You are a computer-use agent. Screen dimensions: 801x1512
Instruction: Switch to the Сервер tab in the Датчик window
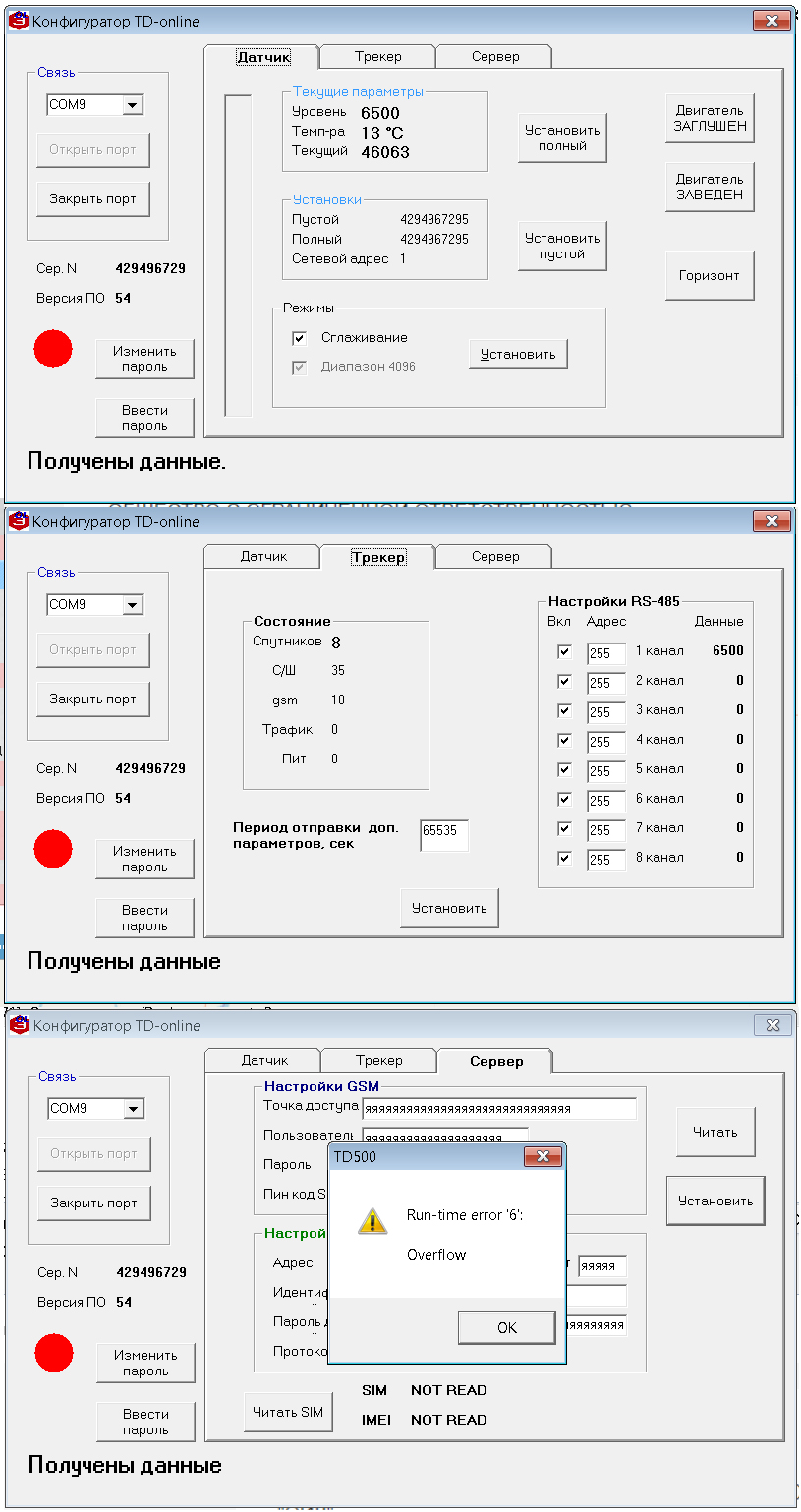click(494, 56)
